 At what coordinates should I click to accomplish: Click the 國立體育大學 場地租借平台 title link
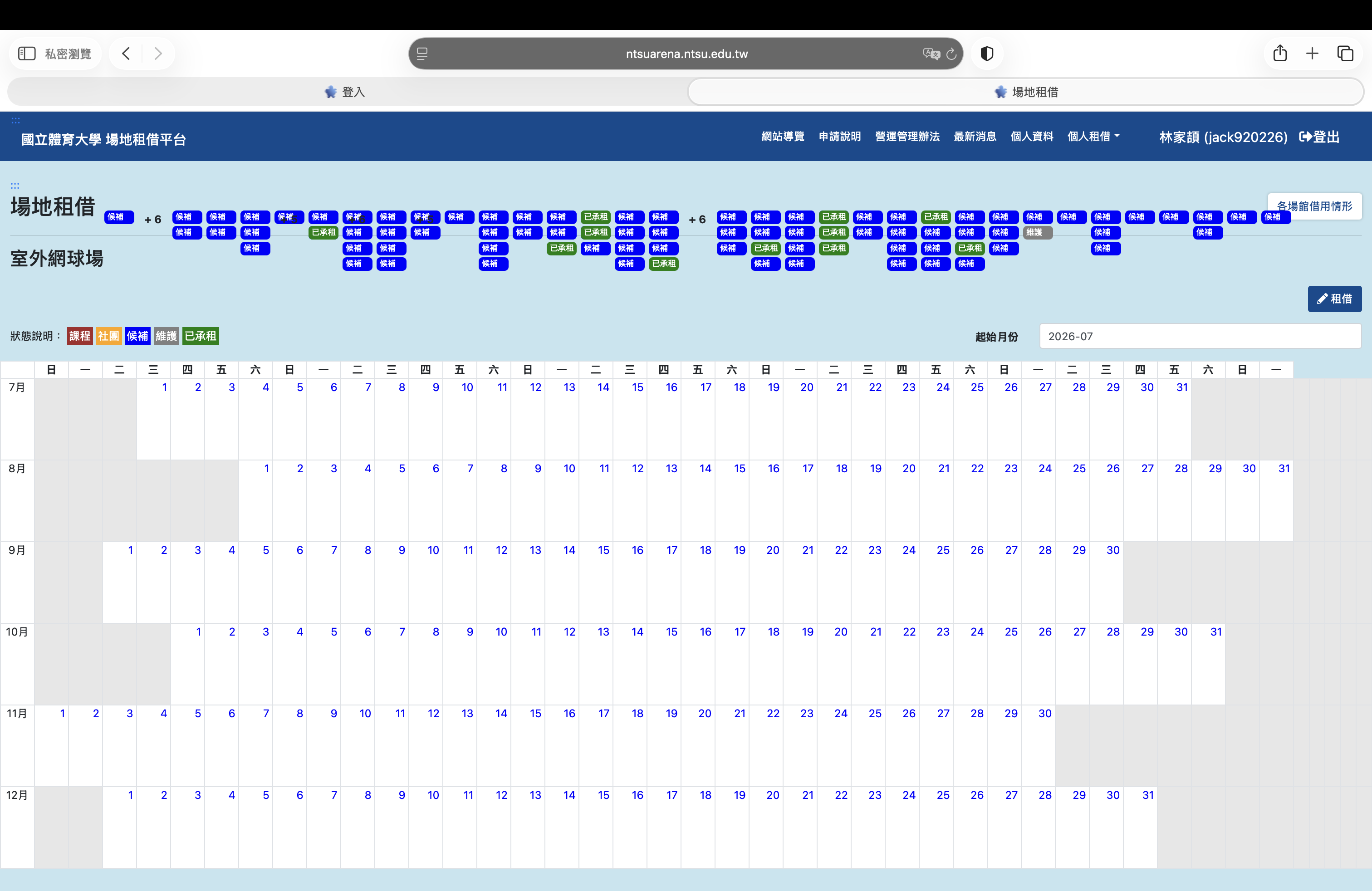[103, 139]
